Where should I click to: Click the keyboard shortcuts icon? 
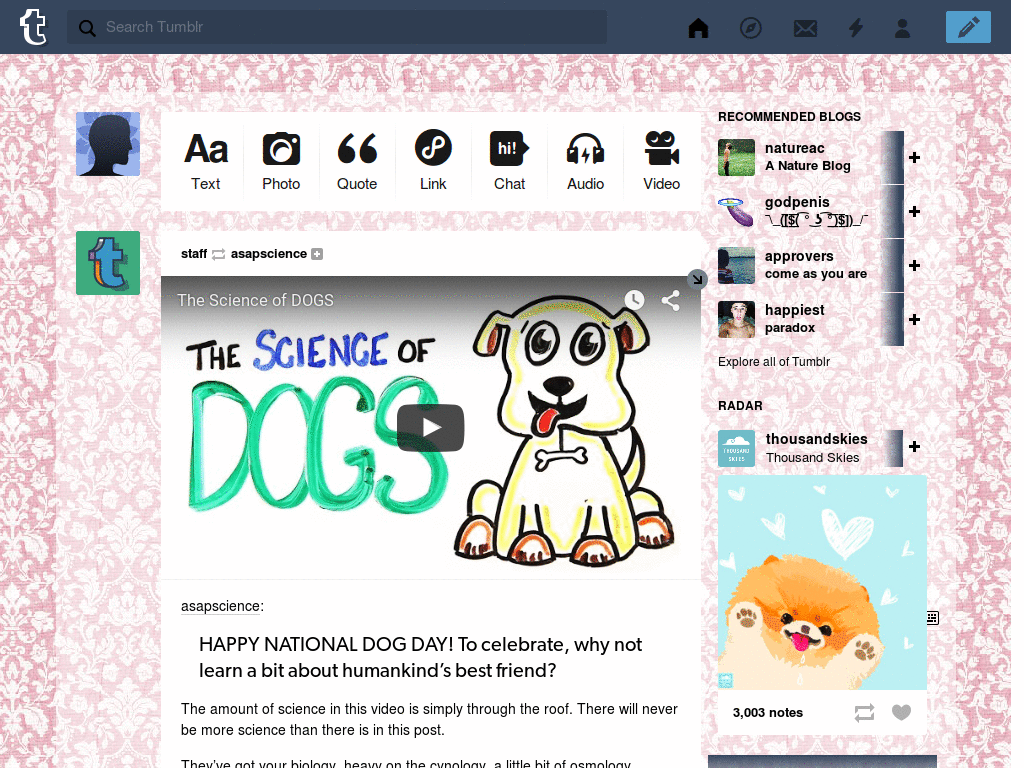coord(932,618)
